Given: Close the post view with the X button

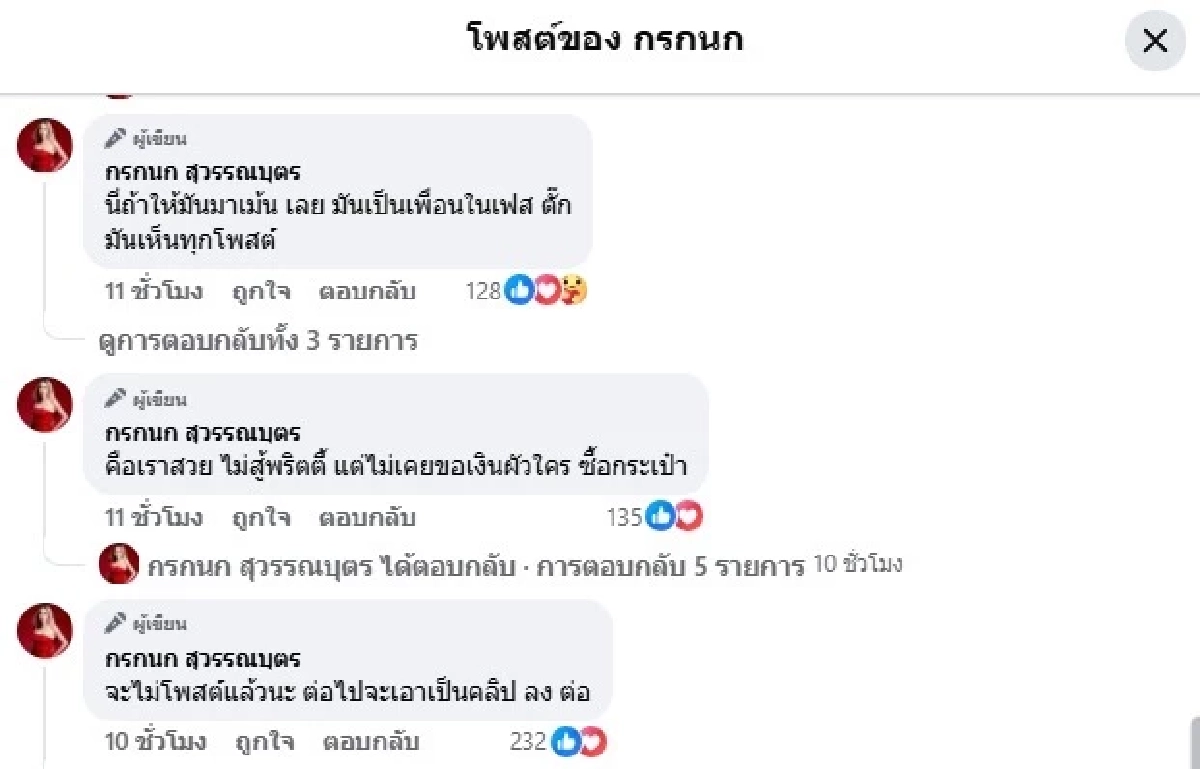Looking at the screenshot, I should tap(1155, 41).
